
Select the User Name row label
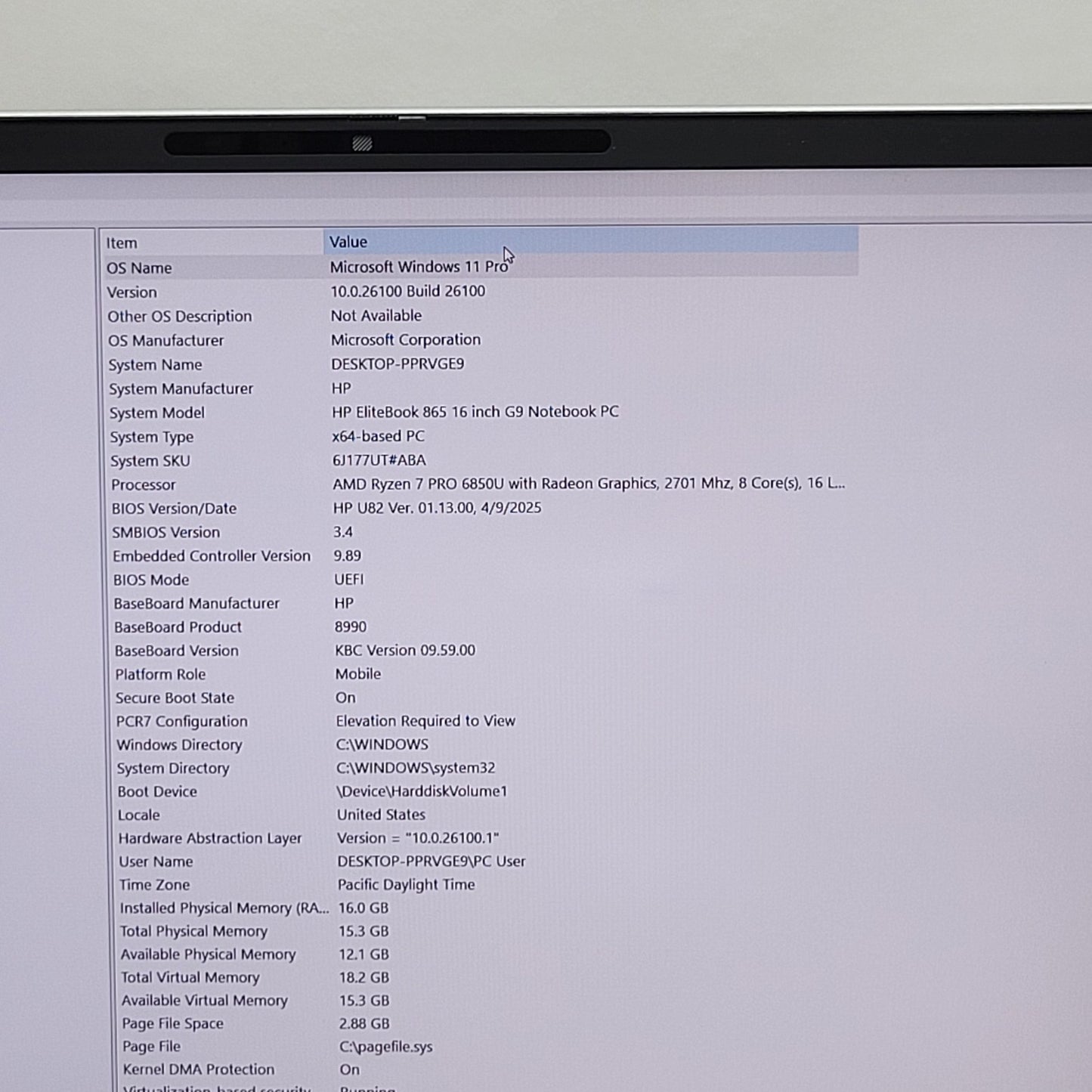pyautogui.click(x=156, y=862)
